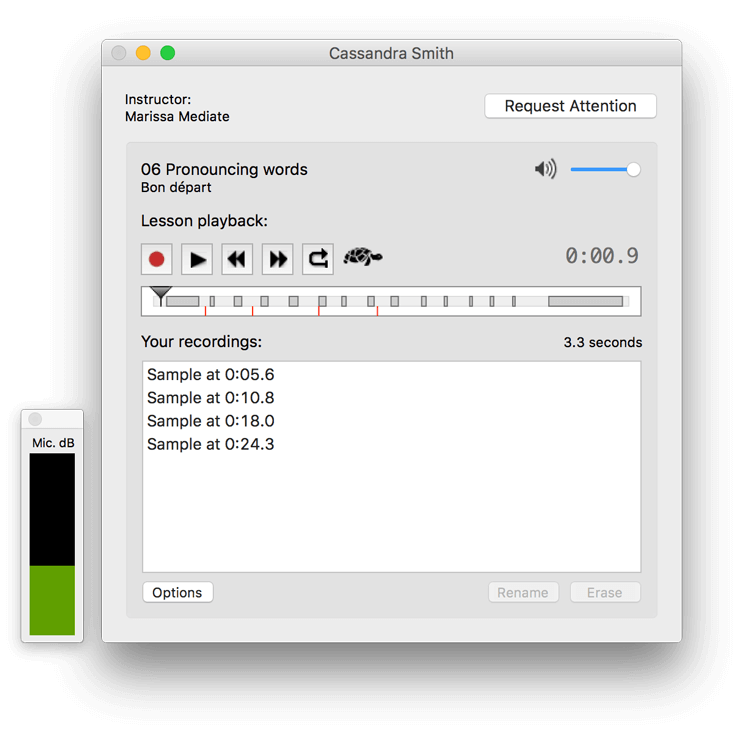Image resolution: width=750 pixels, height=740 pixels.
Task: Click the 0:00.9 time display
Action: (x=602, y=256)
